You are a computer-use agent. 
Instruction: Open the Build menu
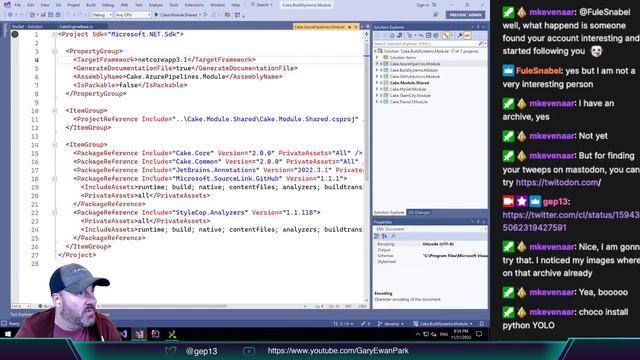click(91, 5)
